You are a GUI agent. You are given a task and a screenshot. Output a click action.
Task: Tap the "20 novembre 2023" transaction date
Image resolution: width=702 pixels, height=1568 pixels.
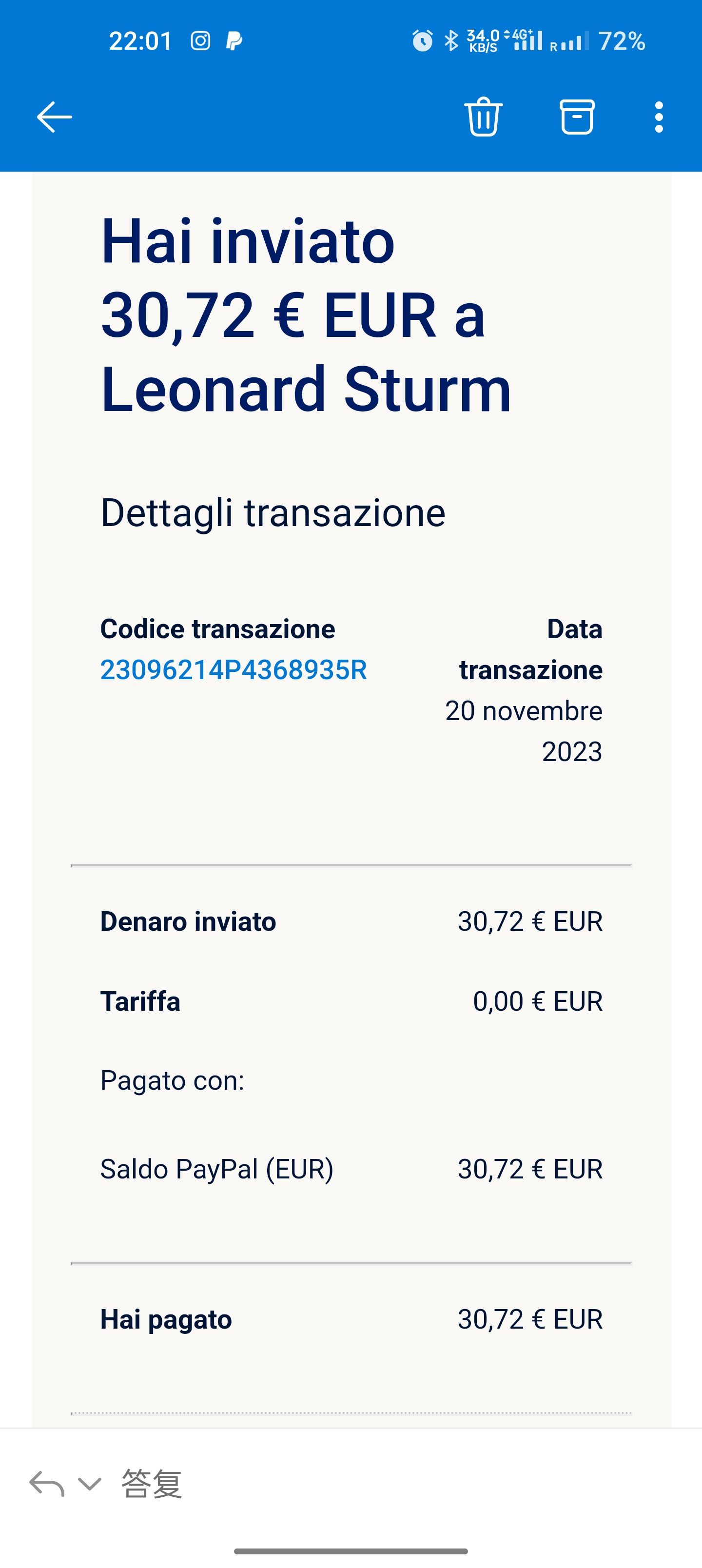[x=524, y=731]
